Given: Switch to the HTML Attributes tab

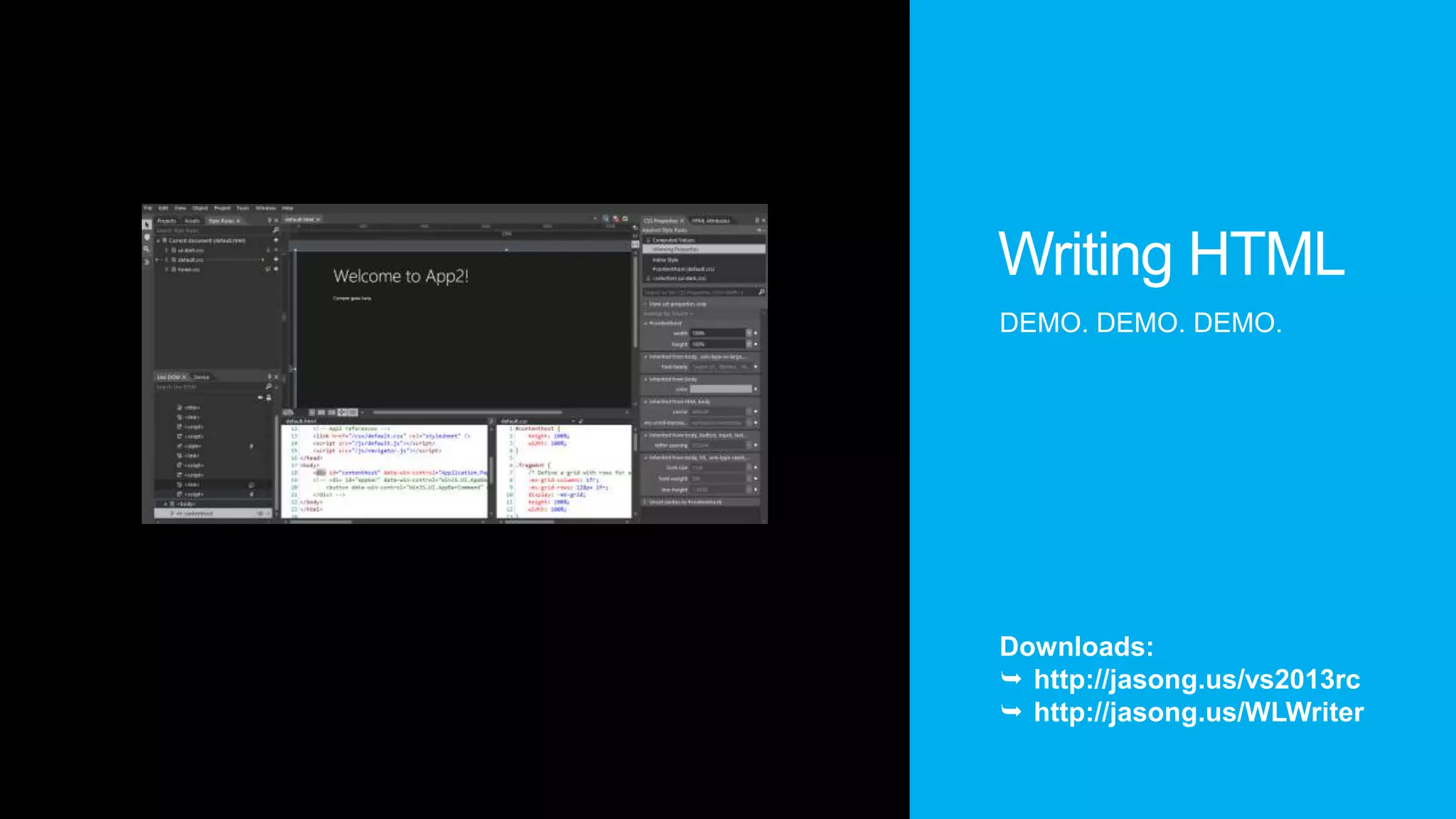Looking at the screenshot, I should click(711, 221).
